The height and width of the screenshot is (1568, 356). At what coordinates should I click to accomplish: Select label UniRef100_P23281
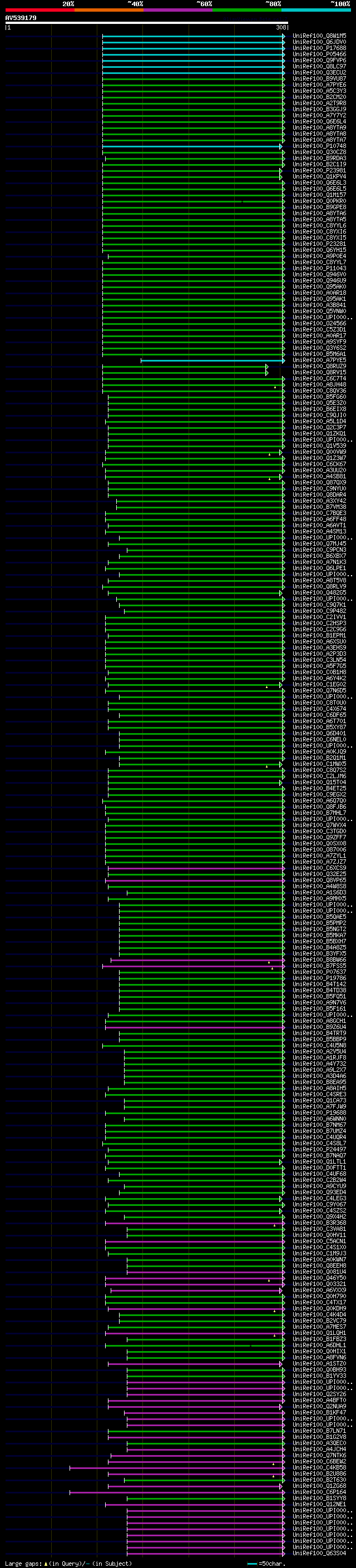[x=319, y=244]
